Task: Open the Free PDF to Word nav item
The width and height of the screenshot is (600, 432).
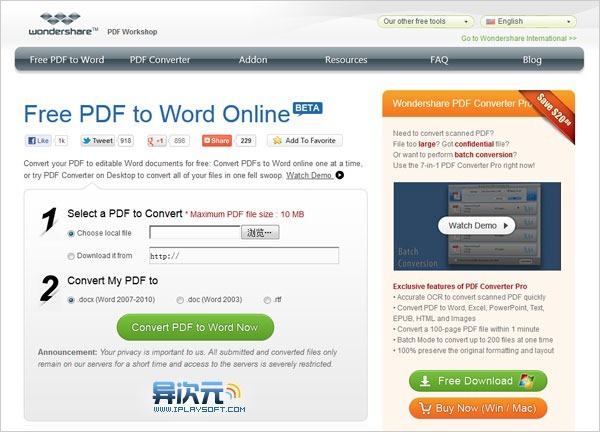Action: (x=67, y=60)
